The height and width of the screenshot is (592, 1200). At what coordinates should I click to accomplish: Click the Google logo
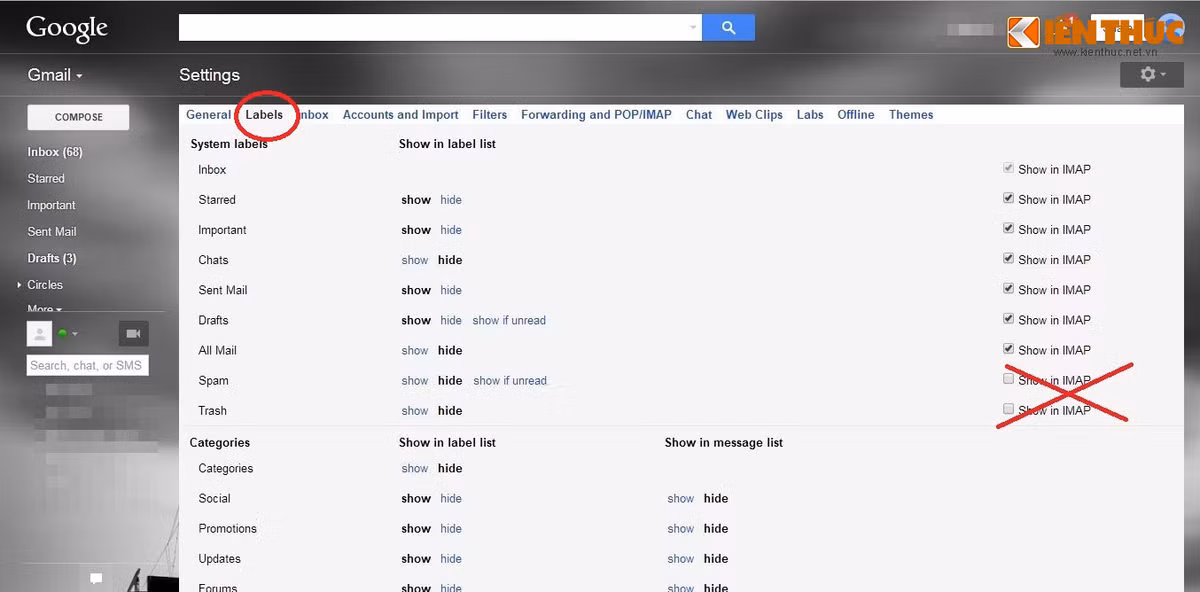point(66,29)
